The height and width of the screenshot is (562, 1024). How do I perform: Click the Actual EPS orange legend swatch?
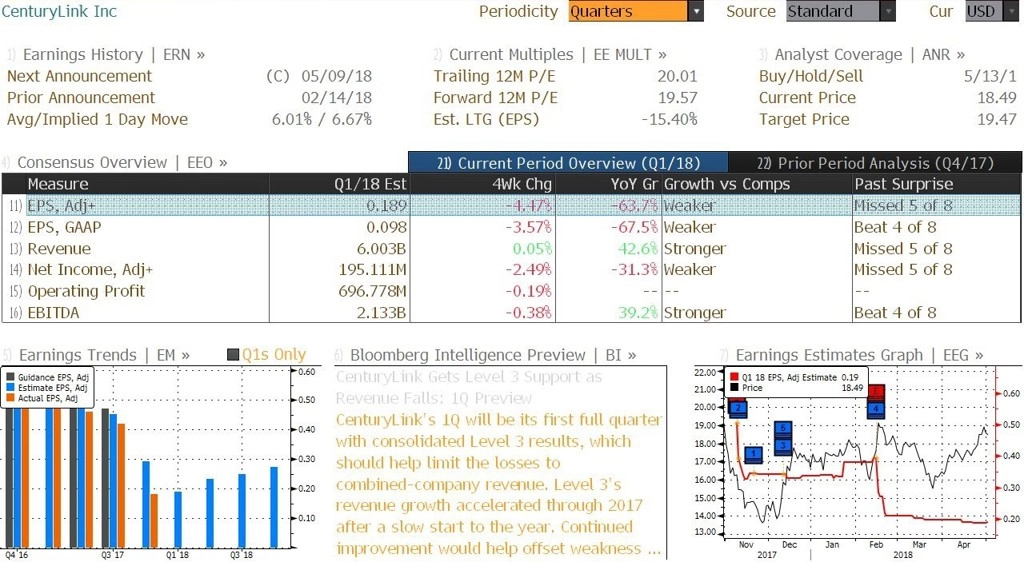(x=10, y=398)
